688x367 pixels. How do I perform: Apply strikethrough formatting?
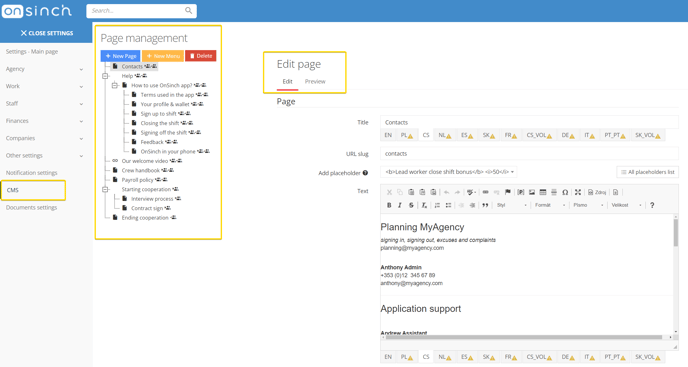pyautogui.click(x=411, y=205)
